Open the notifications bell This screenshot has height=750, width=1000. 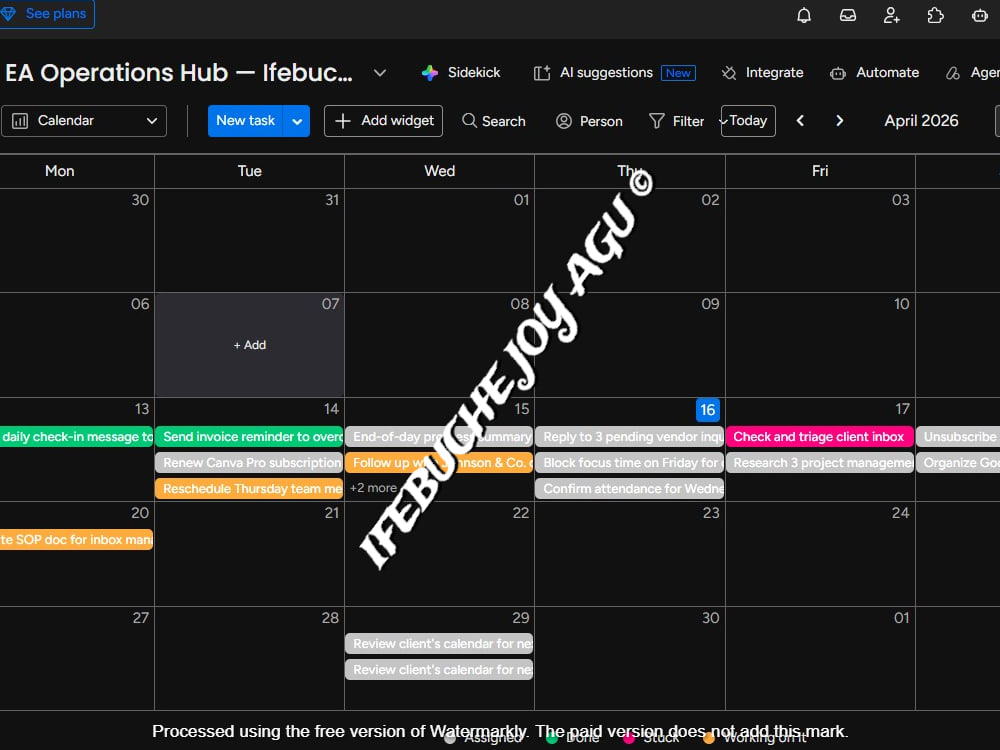point(804,15)
